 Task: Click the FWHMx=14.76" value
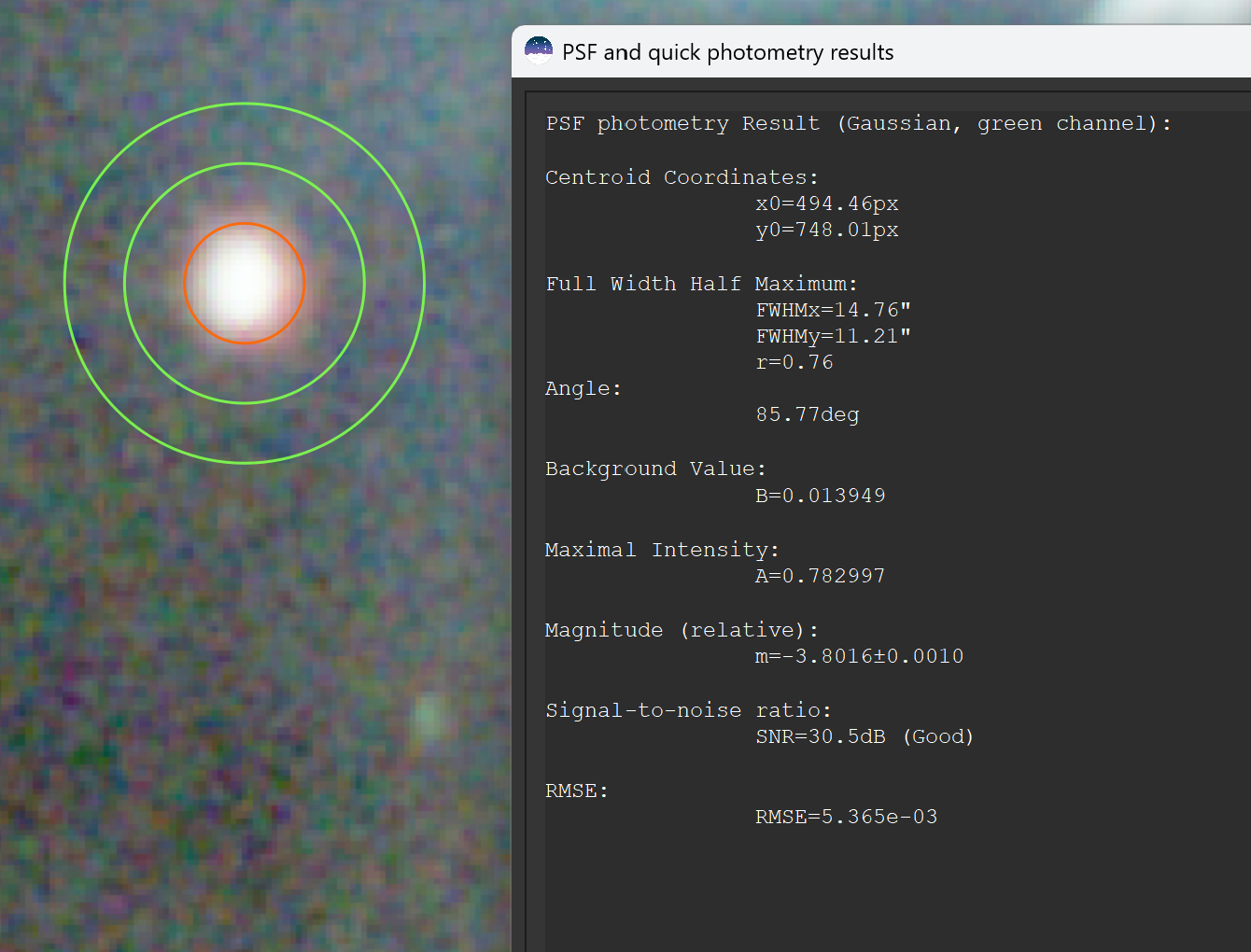pos(833,310)
